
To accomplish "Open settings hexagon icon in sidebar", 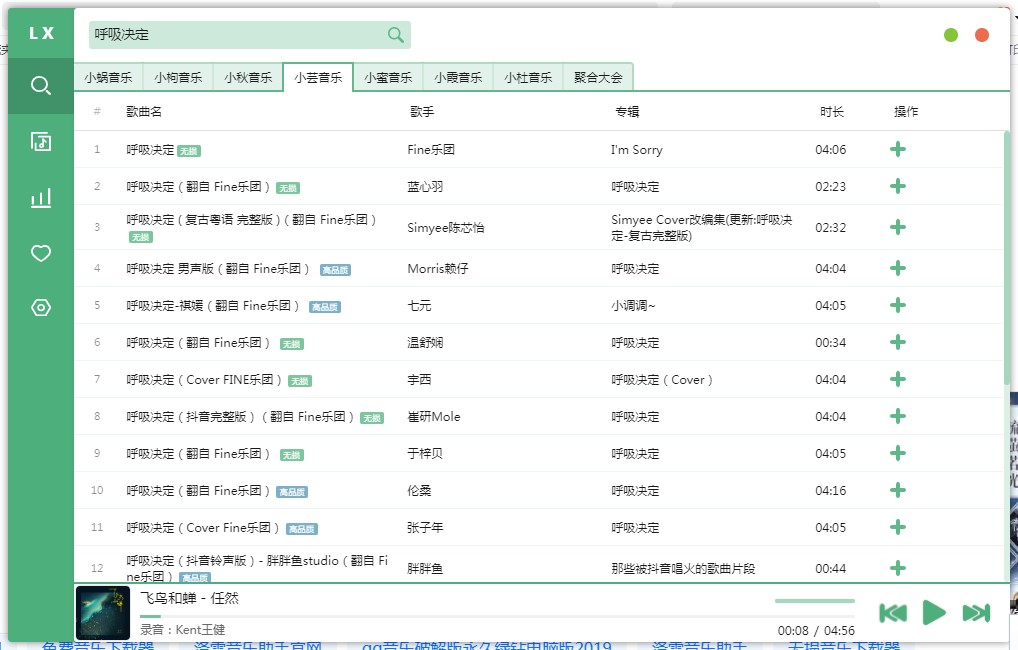I will point(40,308).
